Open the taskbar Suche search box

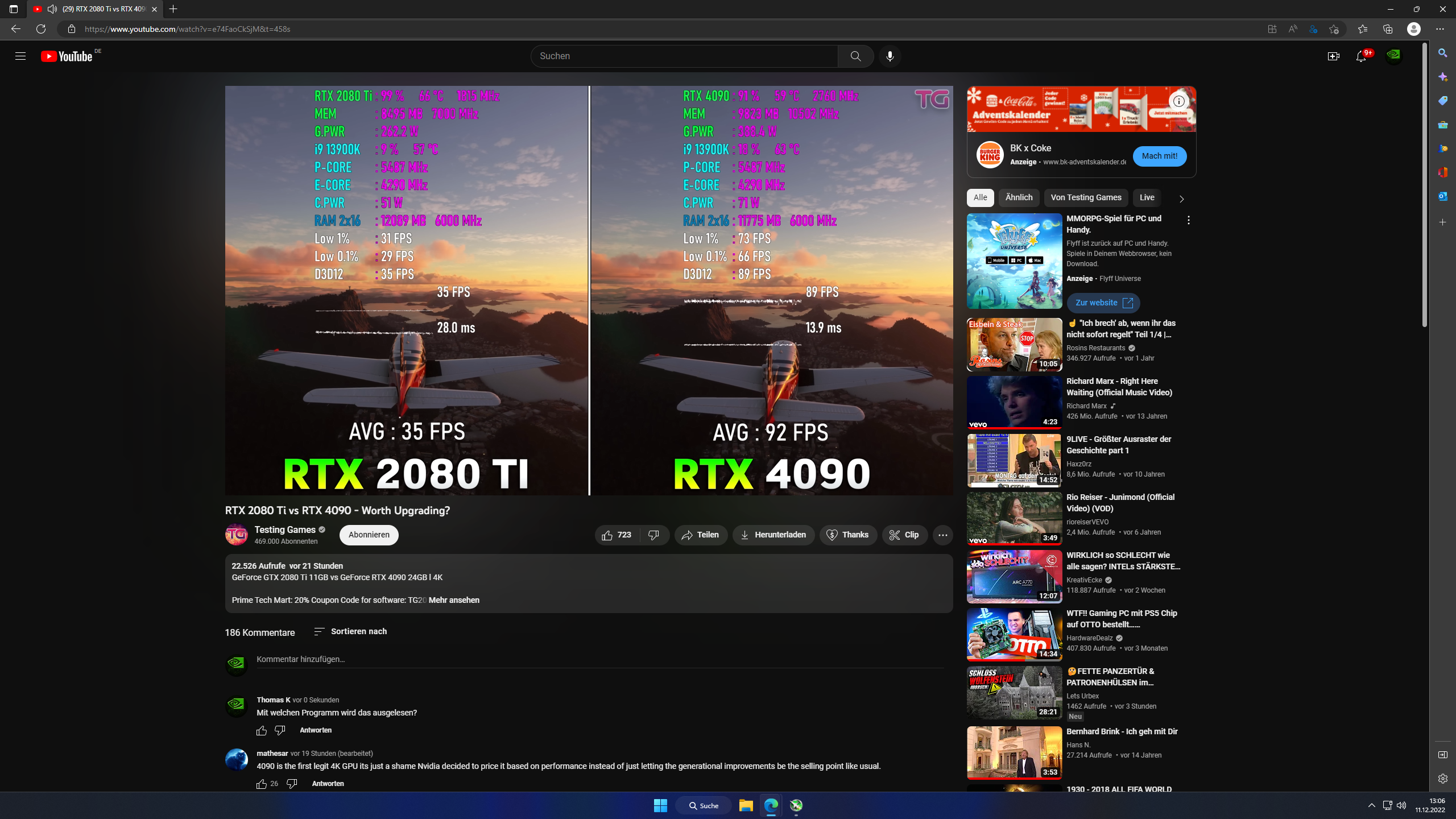[x=704, y=805]
